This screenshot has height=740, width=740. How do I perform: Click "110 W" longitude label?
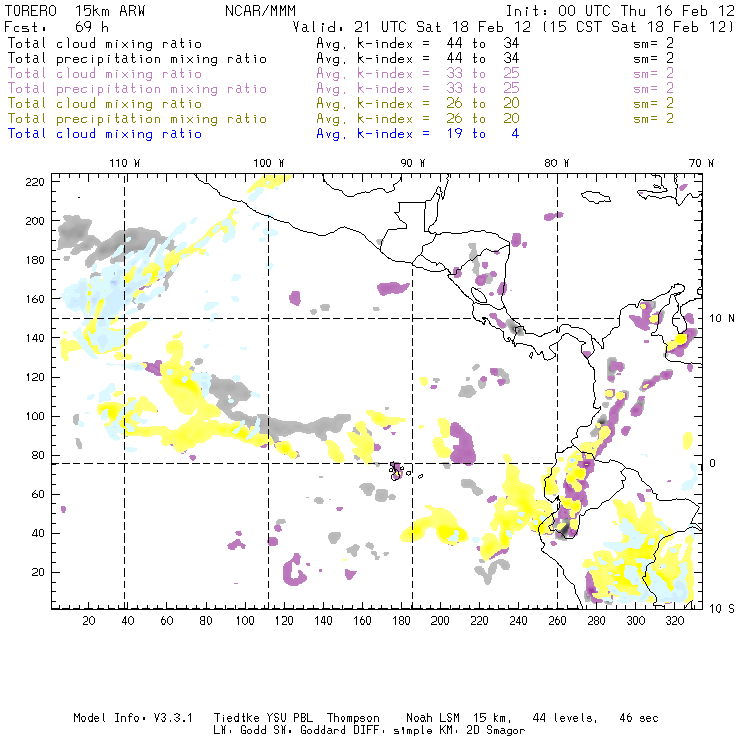(x=125, y=163)
